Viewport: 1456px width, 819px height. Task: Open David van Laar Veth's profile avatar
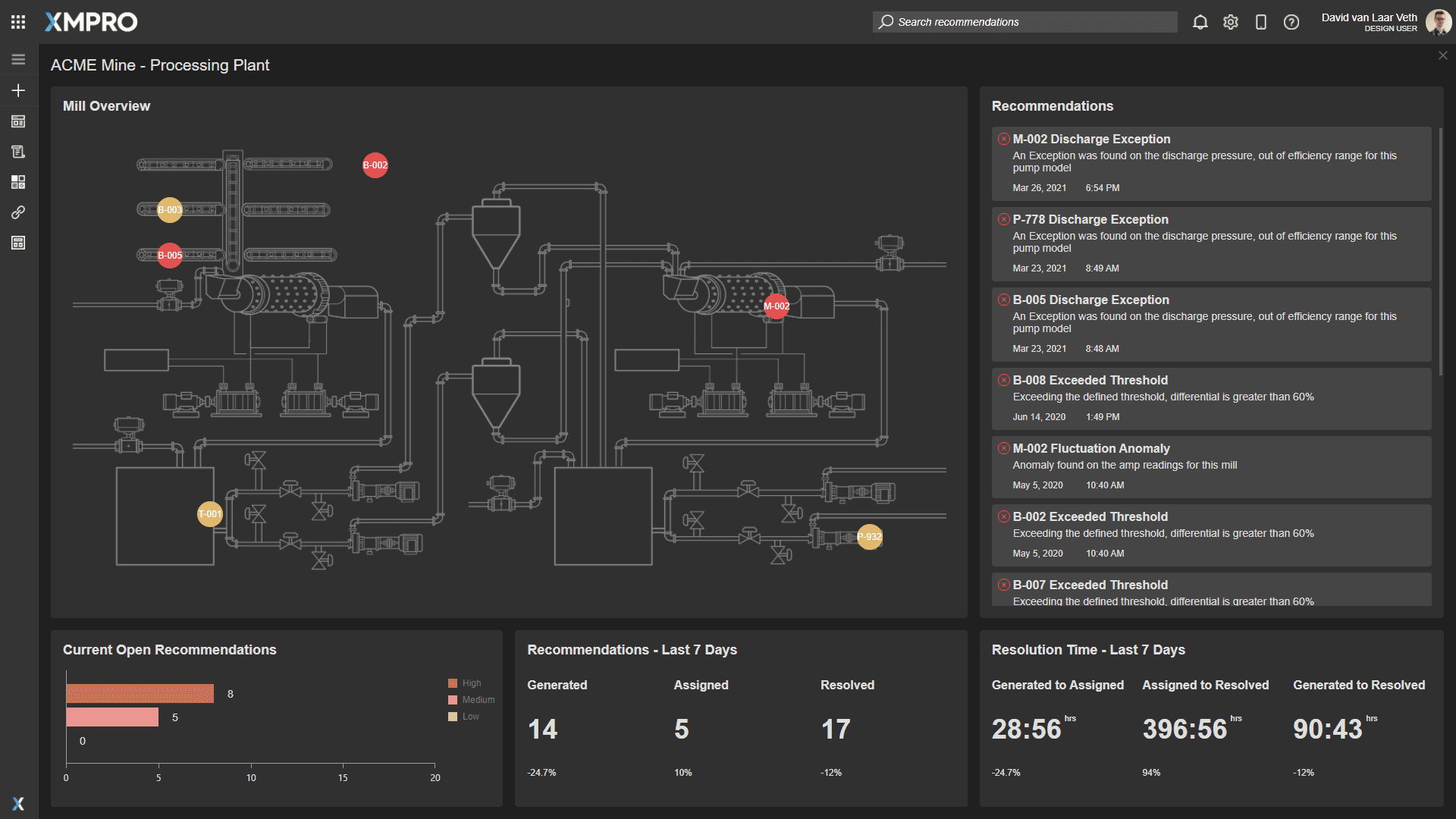pos(1438,21)
